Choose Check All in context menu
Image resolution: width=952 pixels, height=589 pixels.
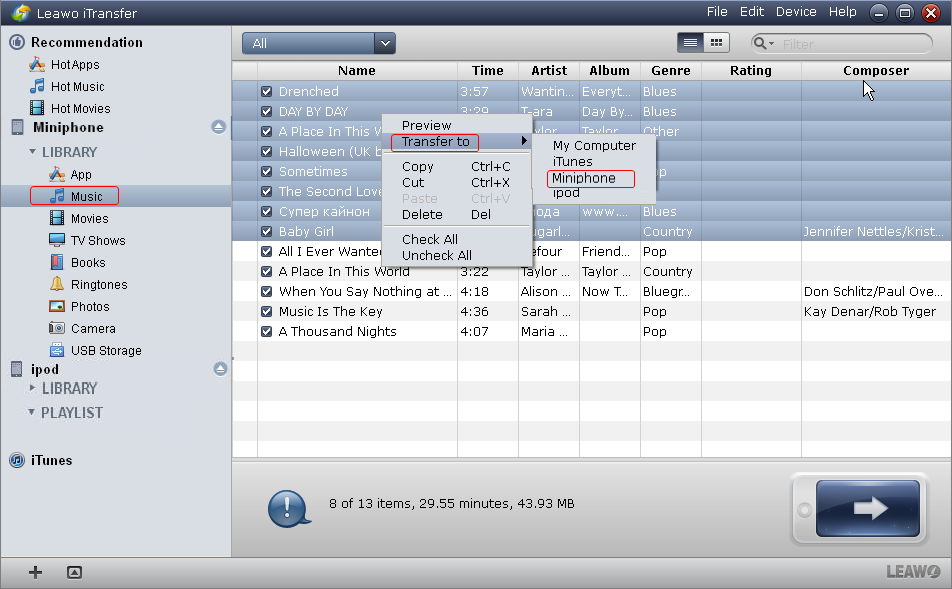click(x=430, y=239)
